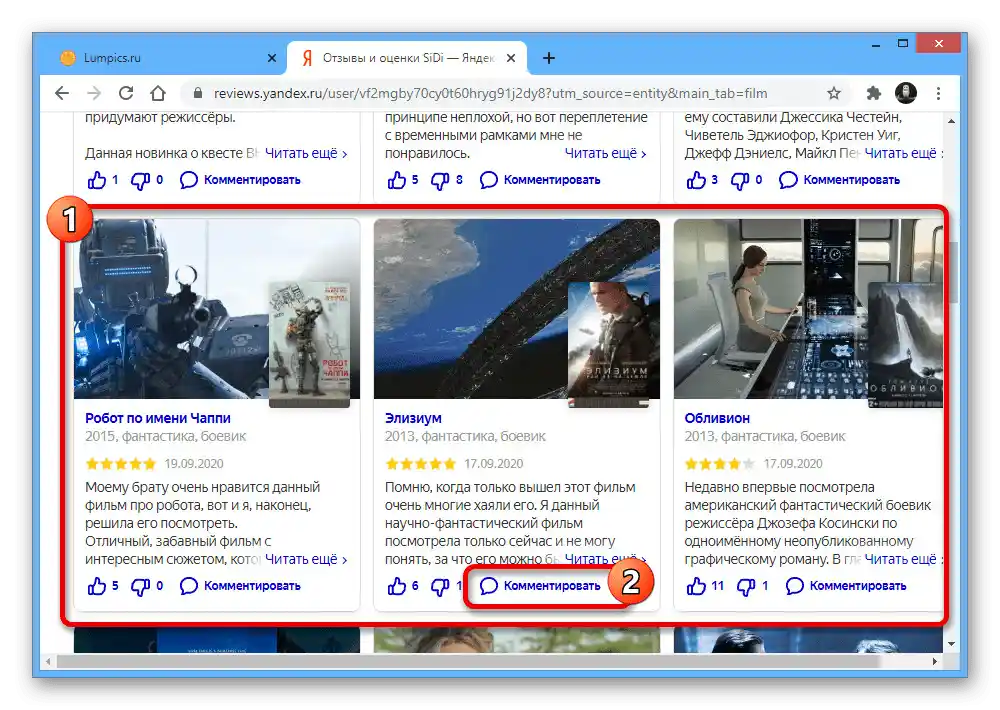
Task: Open the Чаппи movie poster thumbnail
Action: click(x=309, y=344)
